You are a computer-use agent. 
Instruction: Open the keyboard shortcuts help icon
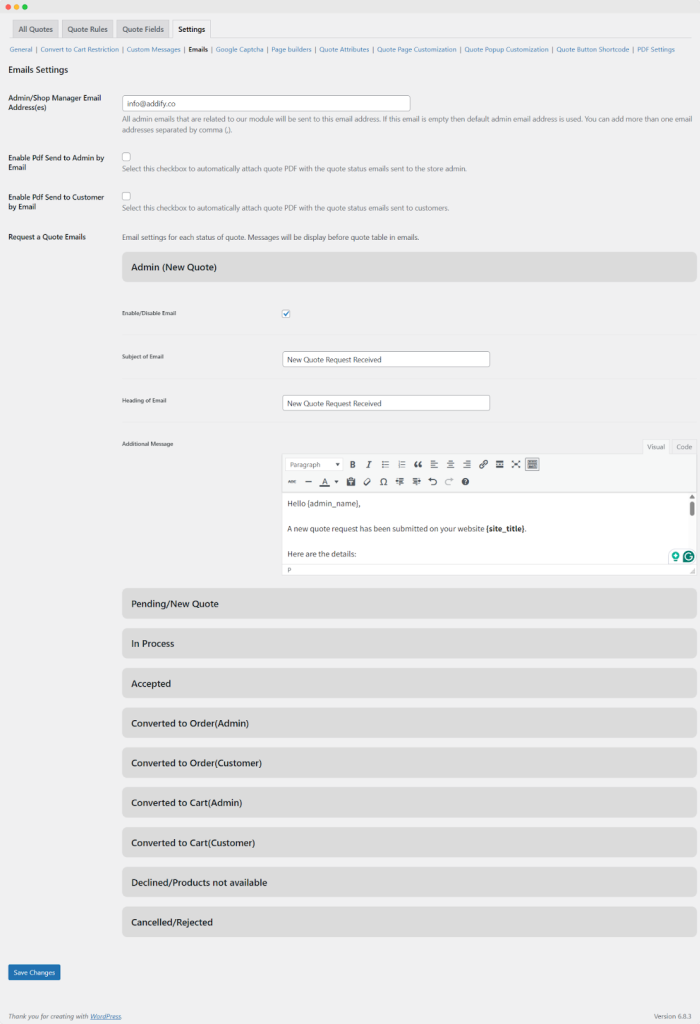[465, 481]
